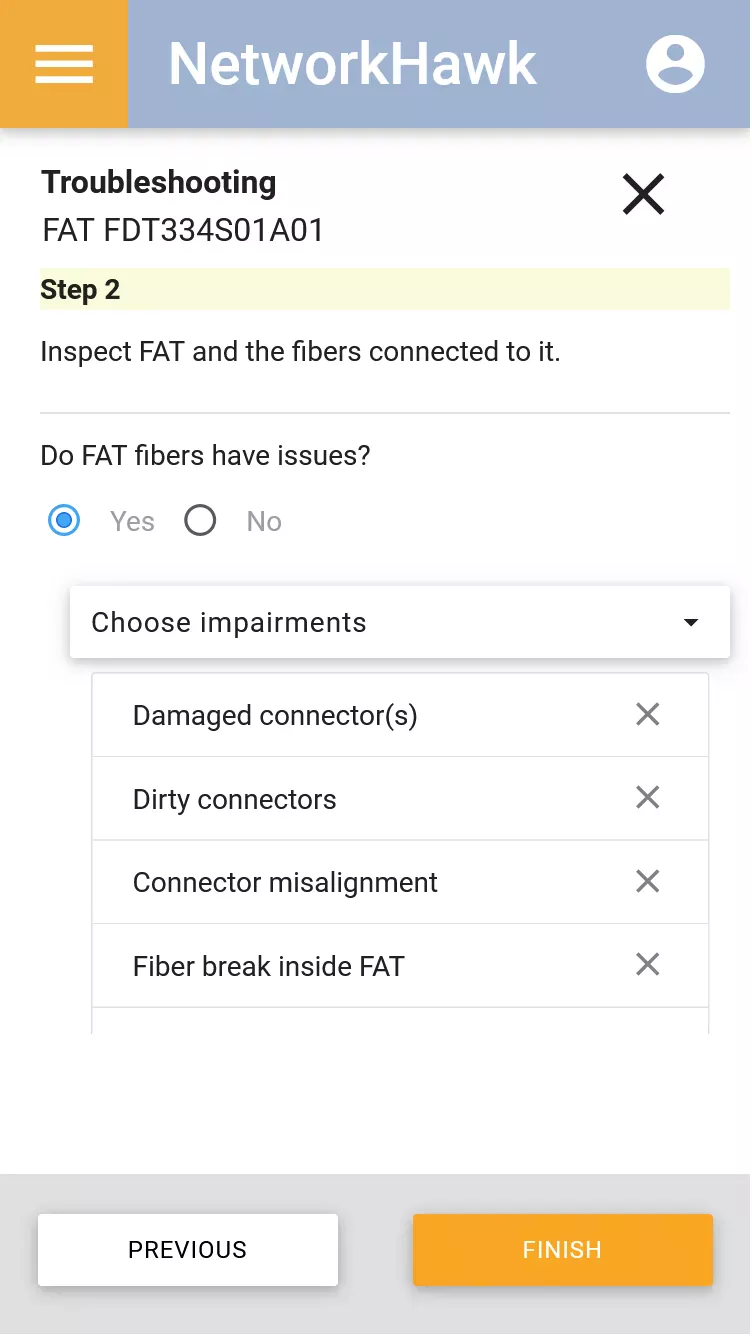Select the Damaged connector(s) list item
This screenshot has height=1336, width=752.
pos(400,715)
